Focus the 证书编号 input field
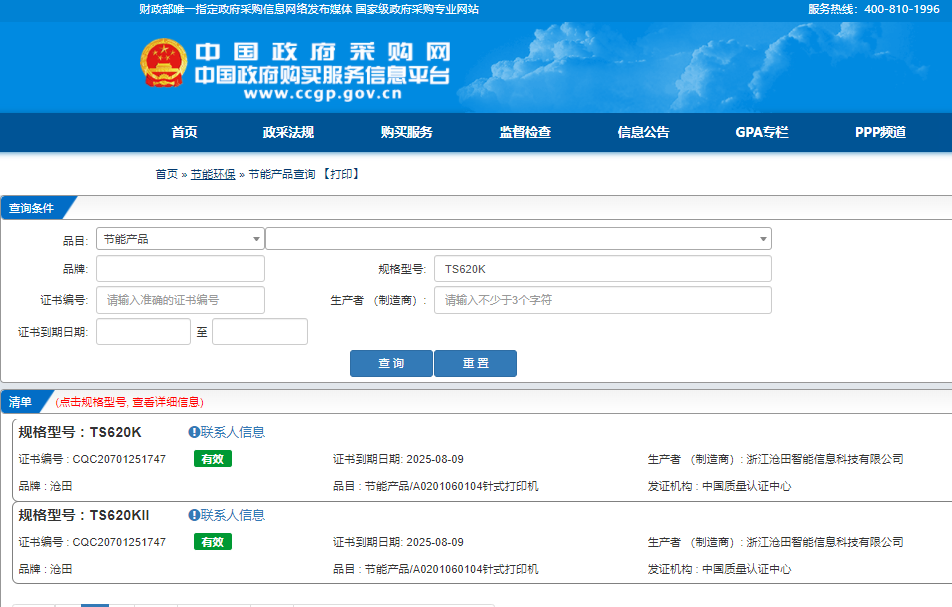The height and width of the screenshot is (607, 952). pos(180,300)
